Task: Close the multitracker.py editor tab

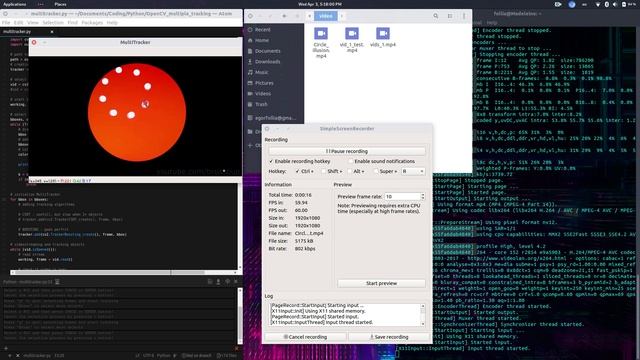Action: 52,31
